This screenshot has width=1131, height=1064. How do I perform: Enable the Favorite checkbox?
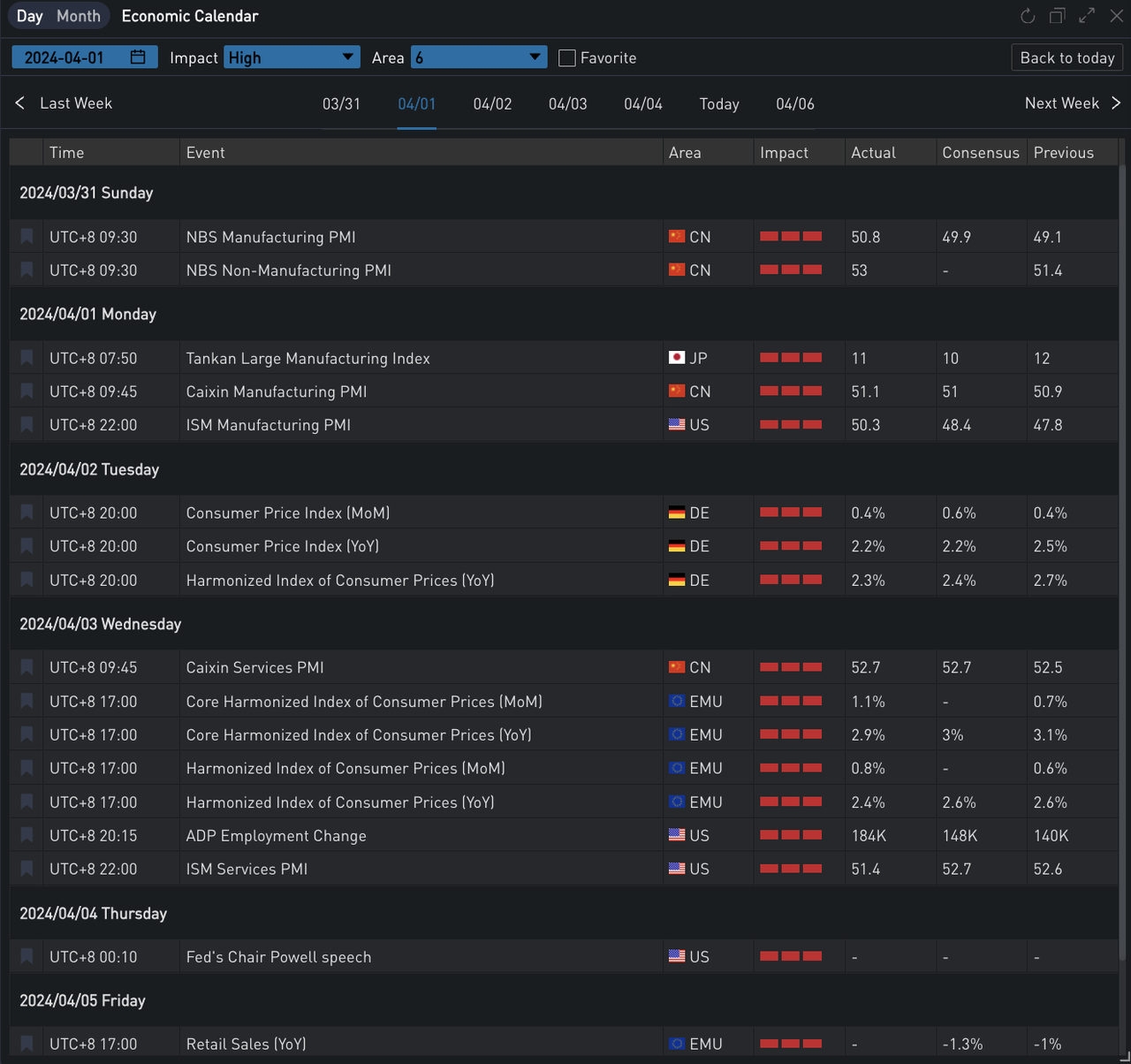567,58
